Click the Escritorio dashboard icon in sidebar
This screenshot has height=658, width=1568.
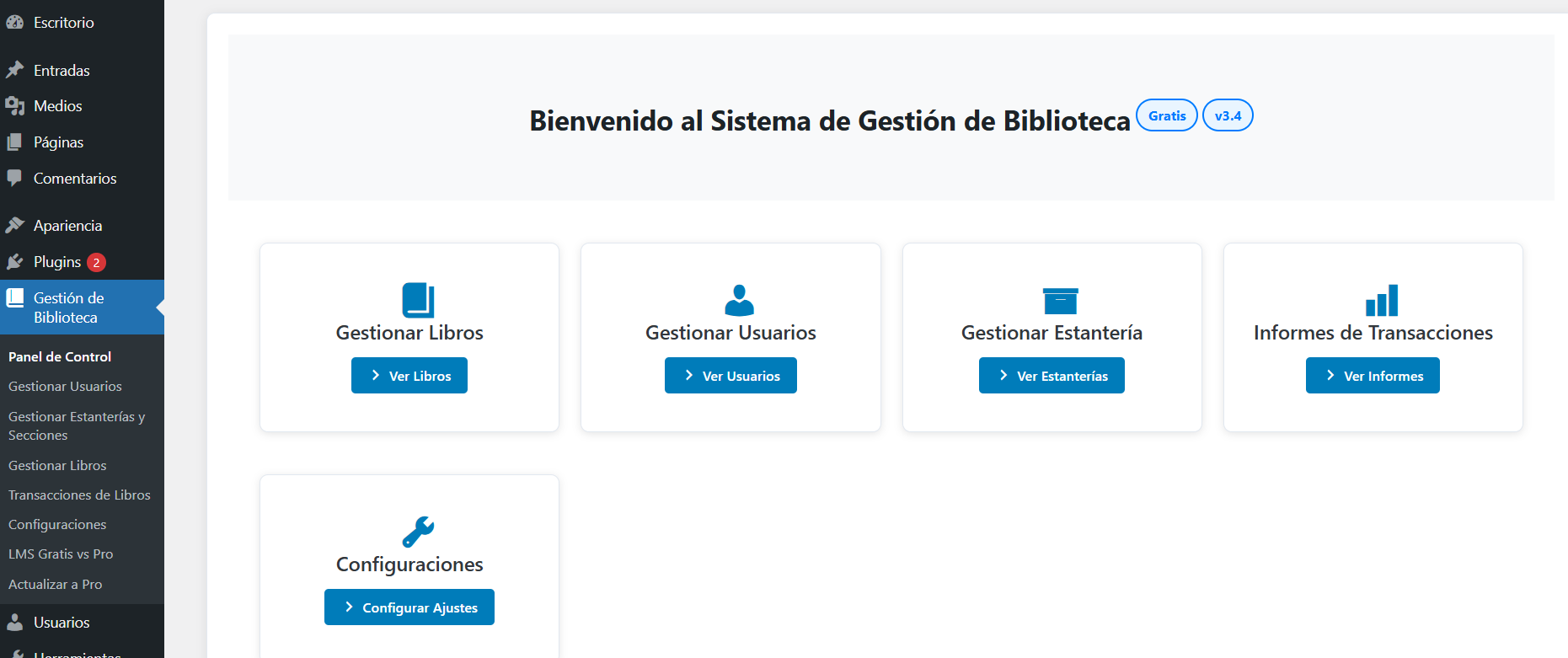coord(14,23)
